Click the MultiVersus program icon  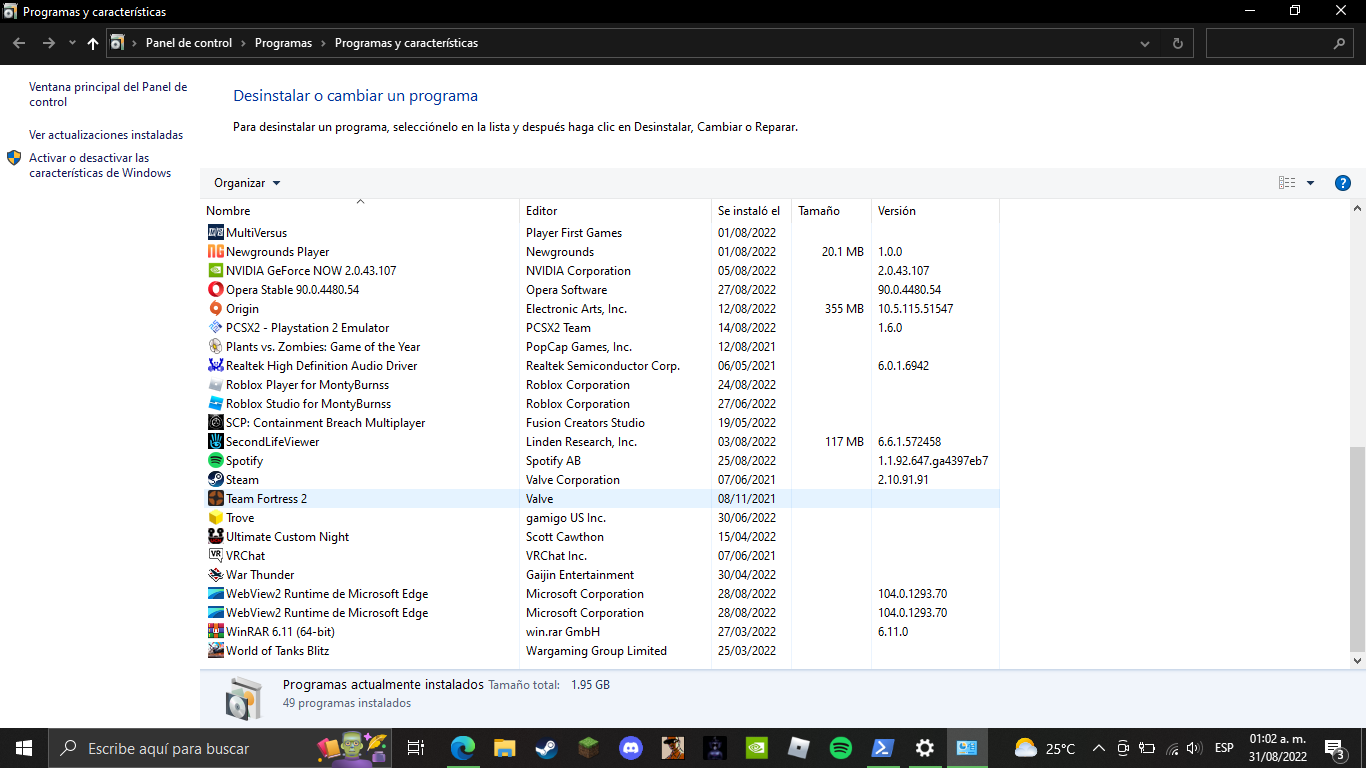click(x=215, y=233)
